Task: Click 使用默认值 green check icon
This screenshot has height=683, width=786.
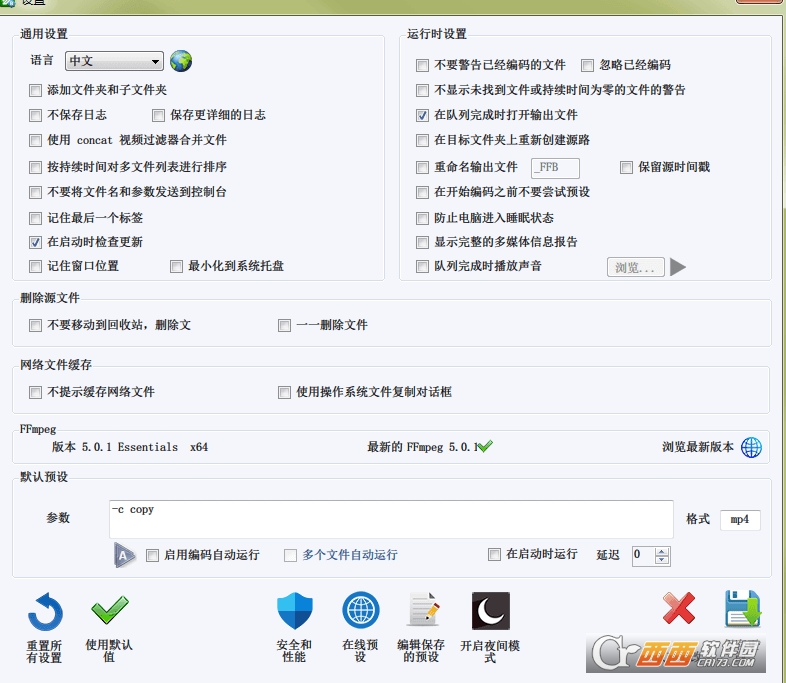Action: coord(109,609)
